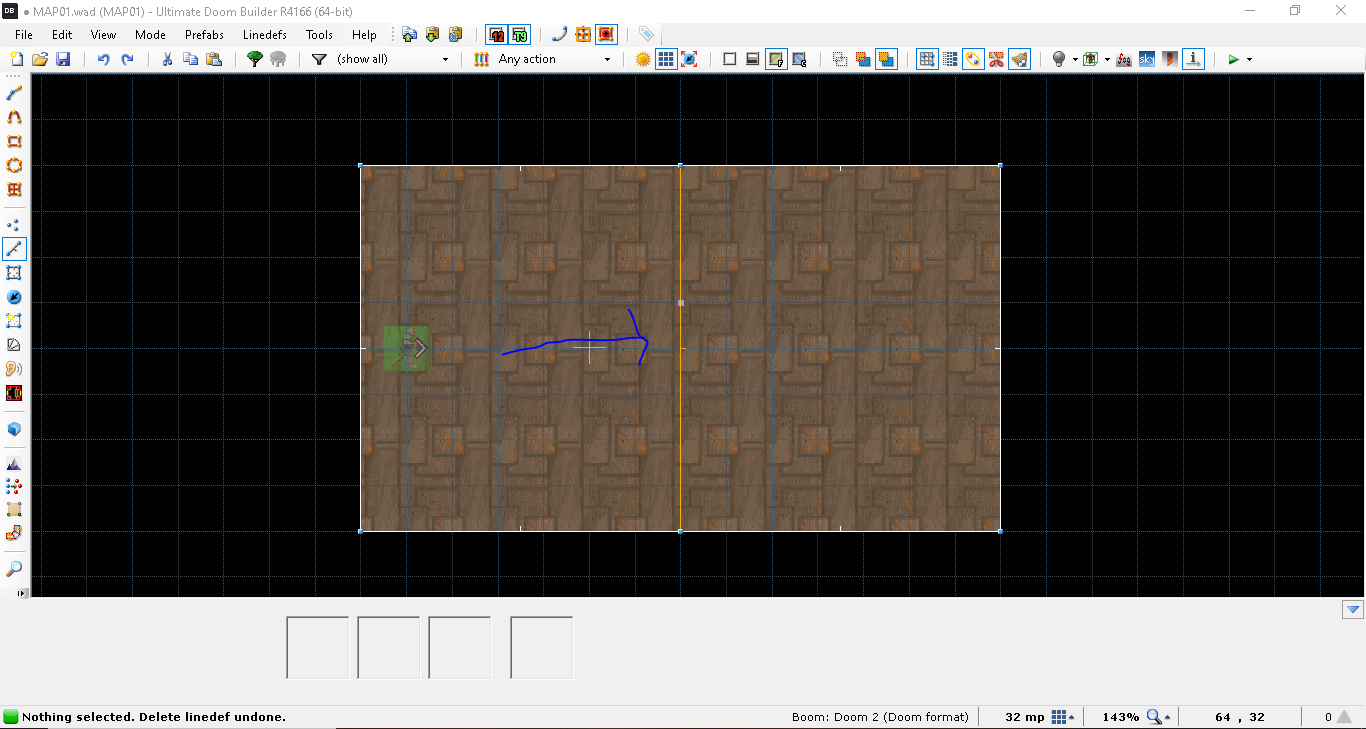1366x729 pixels.
Task: Click the curved linedef tool icon
Action: pyautogui.click(x=559, y=34)
